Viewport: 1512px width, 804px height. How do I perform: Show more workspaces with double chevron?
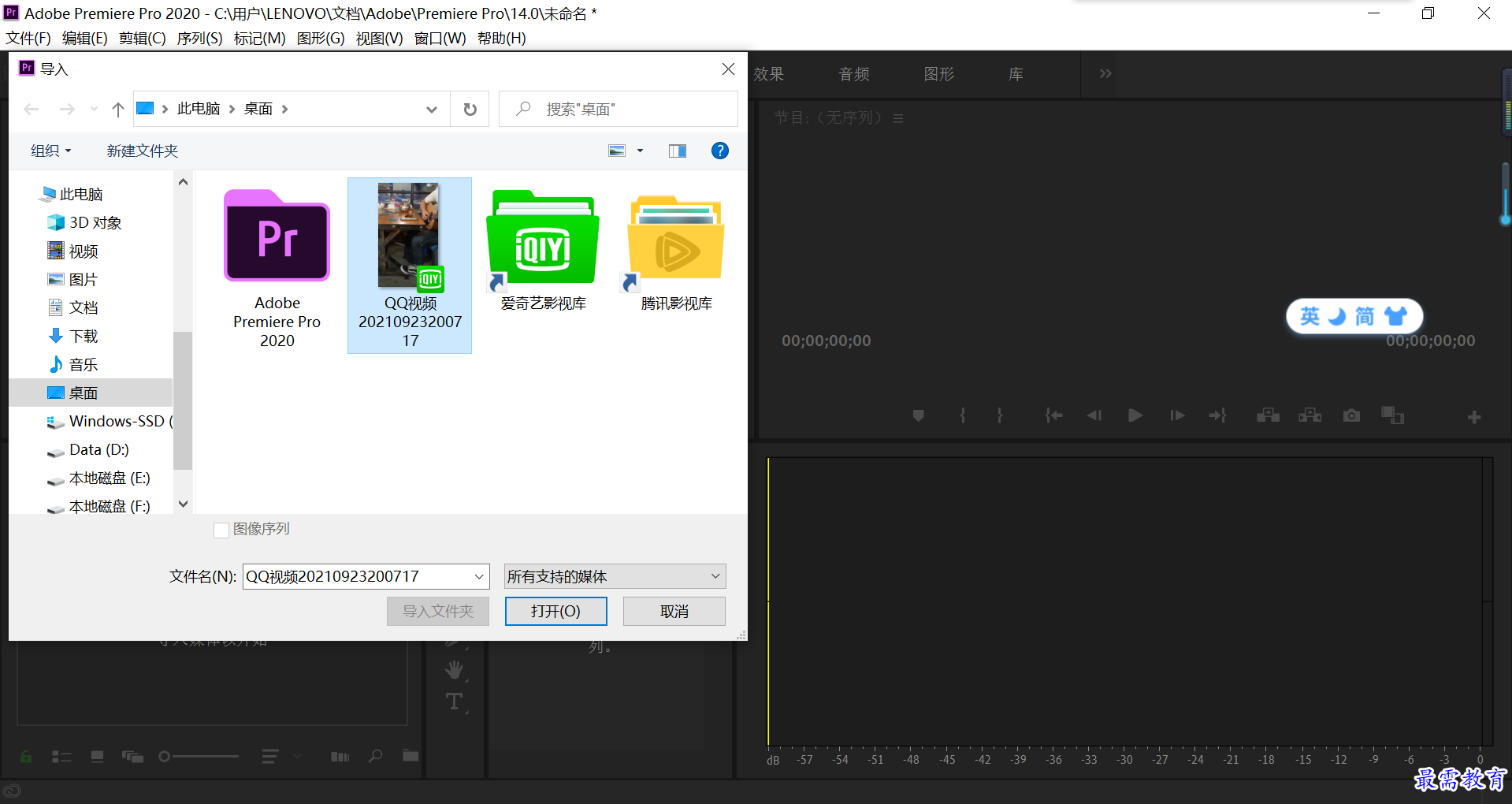1105,73
